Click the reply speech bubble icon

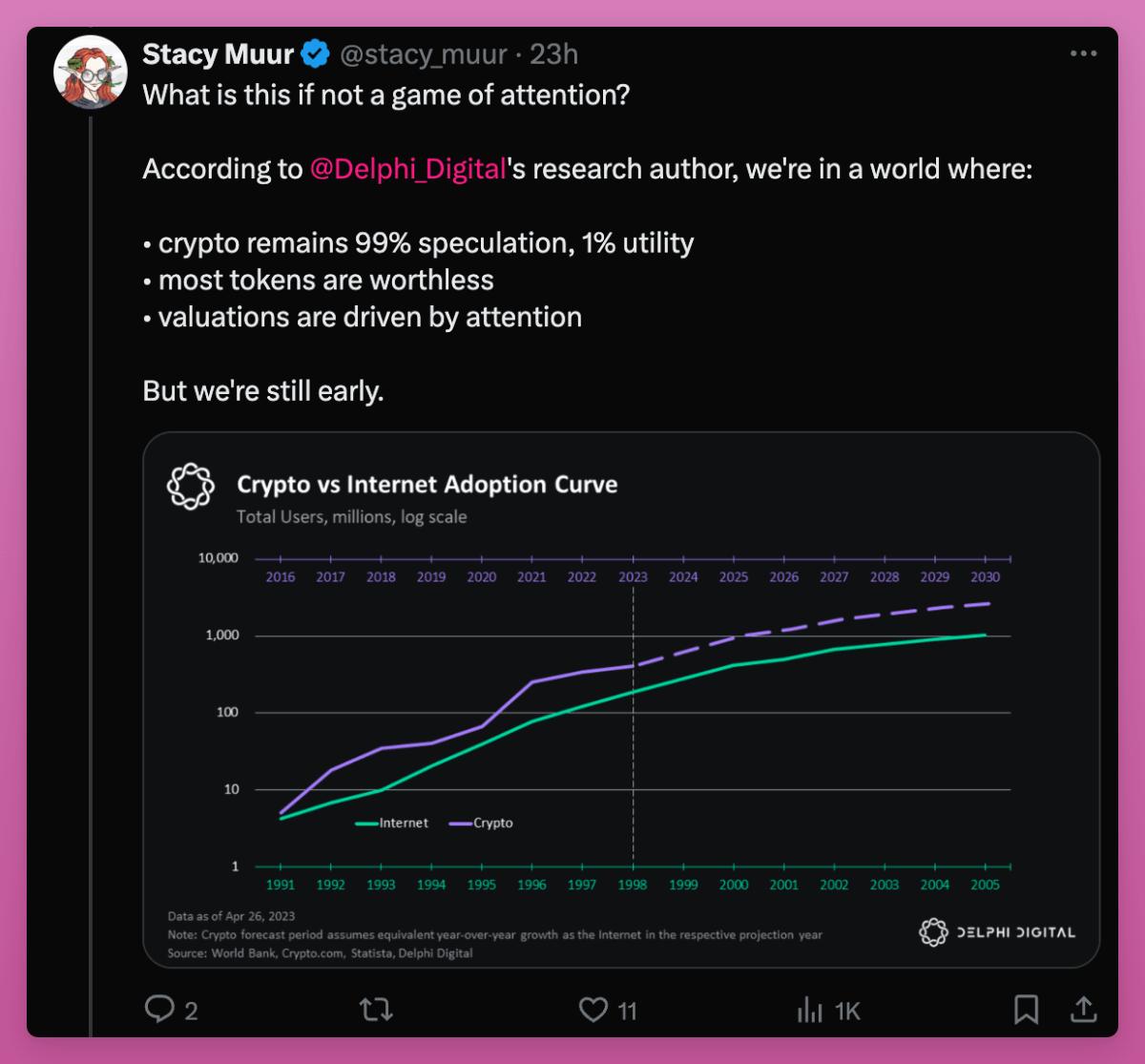click(159, 1009)
